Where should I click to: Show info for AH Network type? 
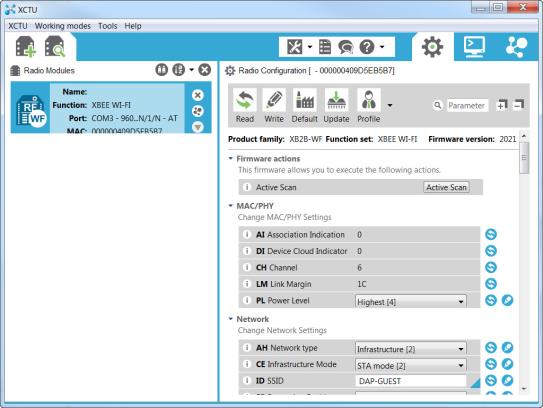pyautogui.click(x=247, y=347)
